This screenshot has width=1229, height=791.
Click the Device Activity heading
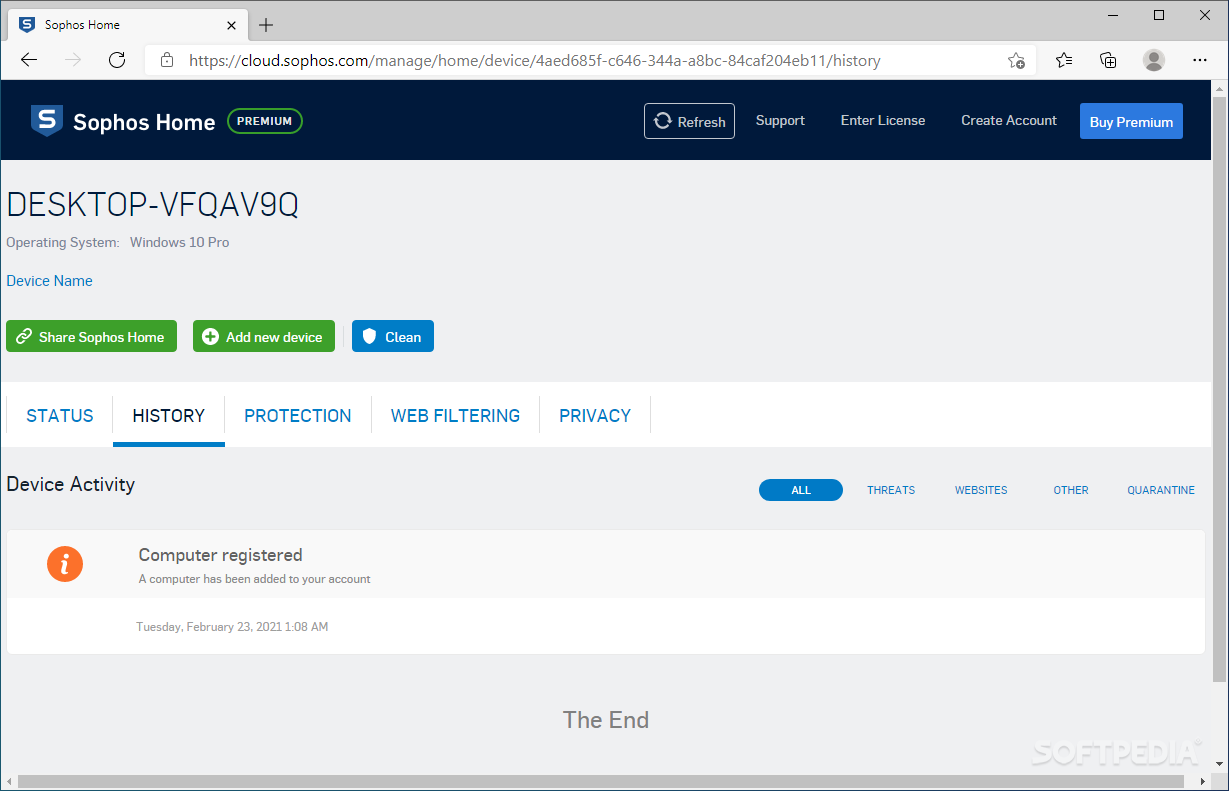70,484
